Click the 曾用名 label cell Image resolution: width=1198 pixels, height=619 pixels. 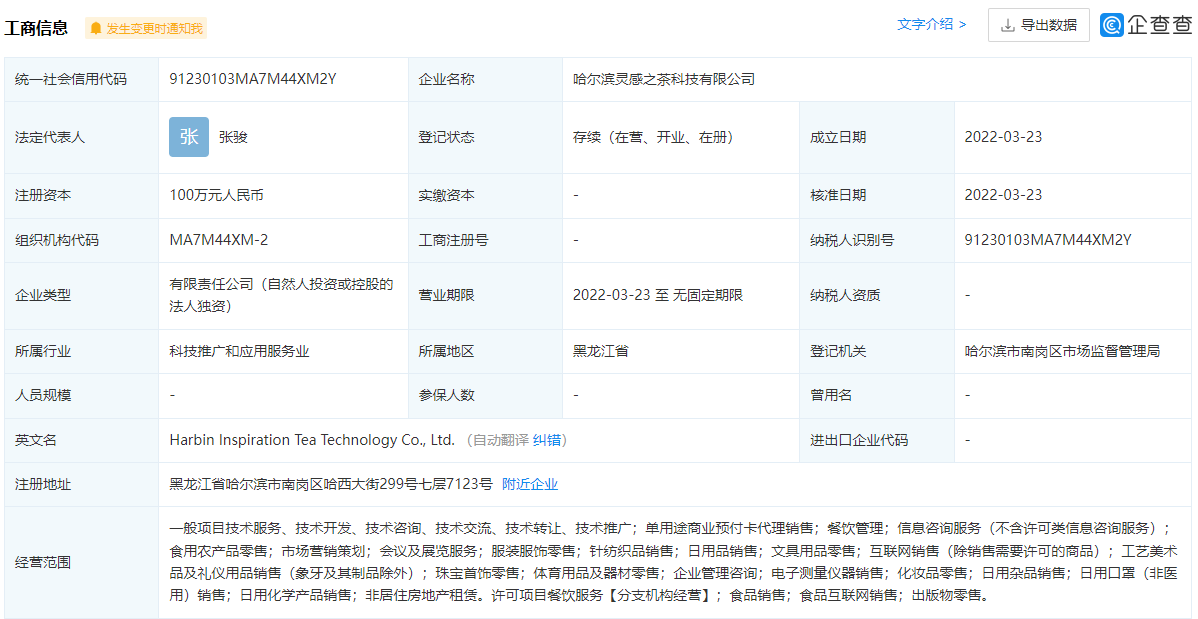pos(877,395)
